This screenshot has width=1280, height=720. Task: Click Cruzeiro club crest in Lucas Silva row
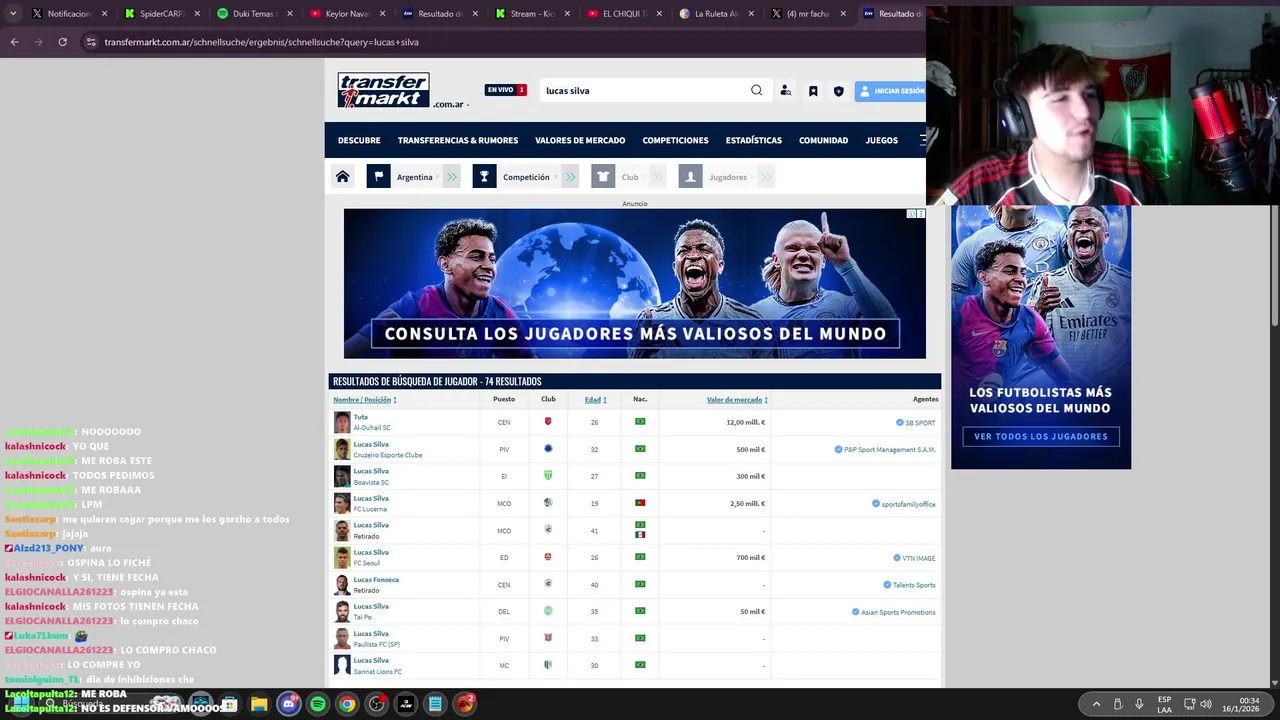[548, 449]
